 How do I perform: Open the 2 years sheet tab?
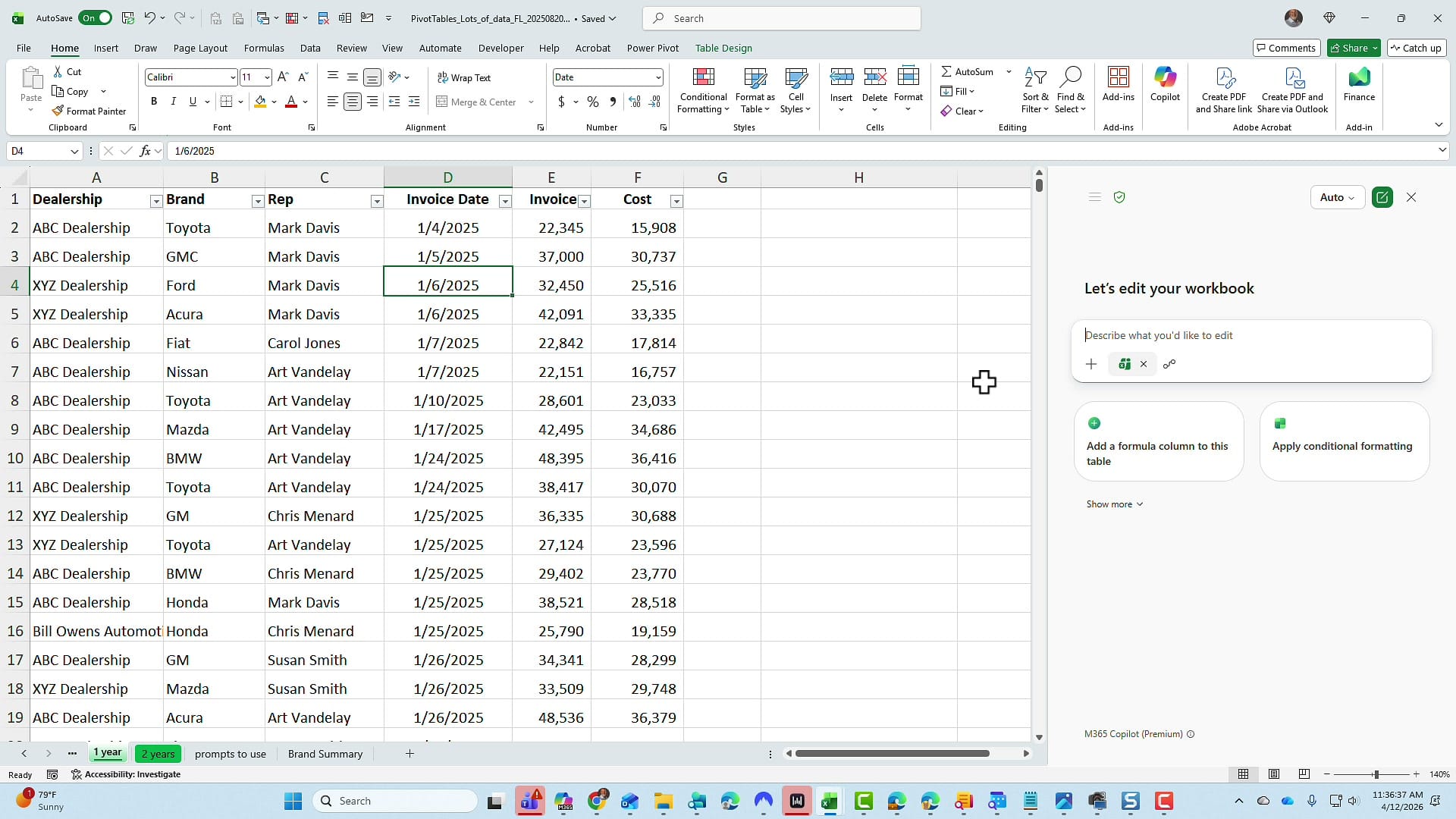click(158, 753)
